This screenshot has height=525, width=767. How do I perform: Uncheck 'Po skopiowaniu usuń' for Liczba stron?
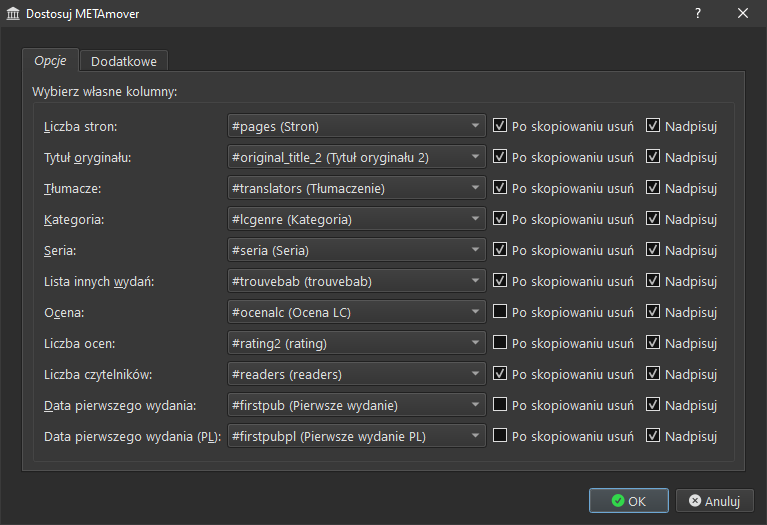point(500,126)
